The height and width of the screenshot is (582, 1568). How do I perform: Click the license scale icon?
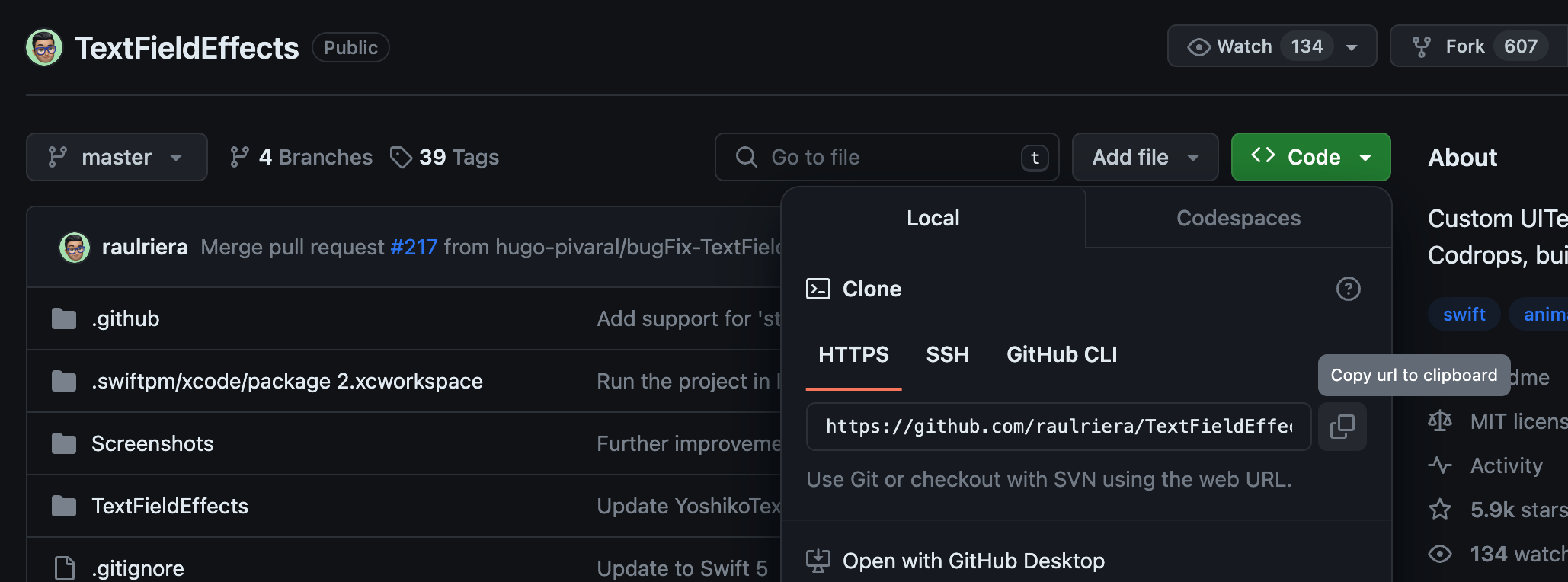pyautogui.click(x=1440, y=421)
